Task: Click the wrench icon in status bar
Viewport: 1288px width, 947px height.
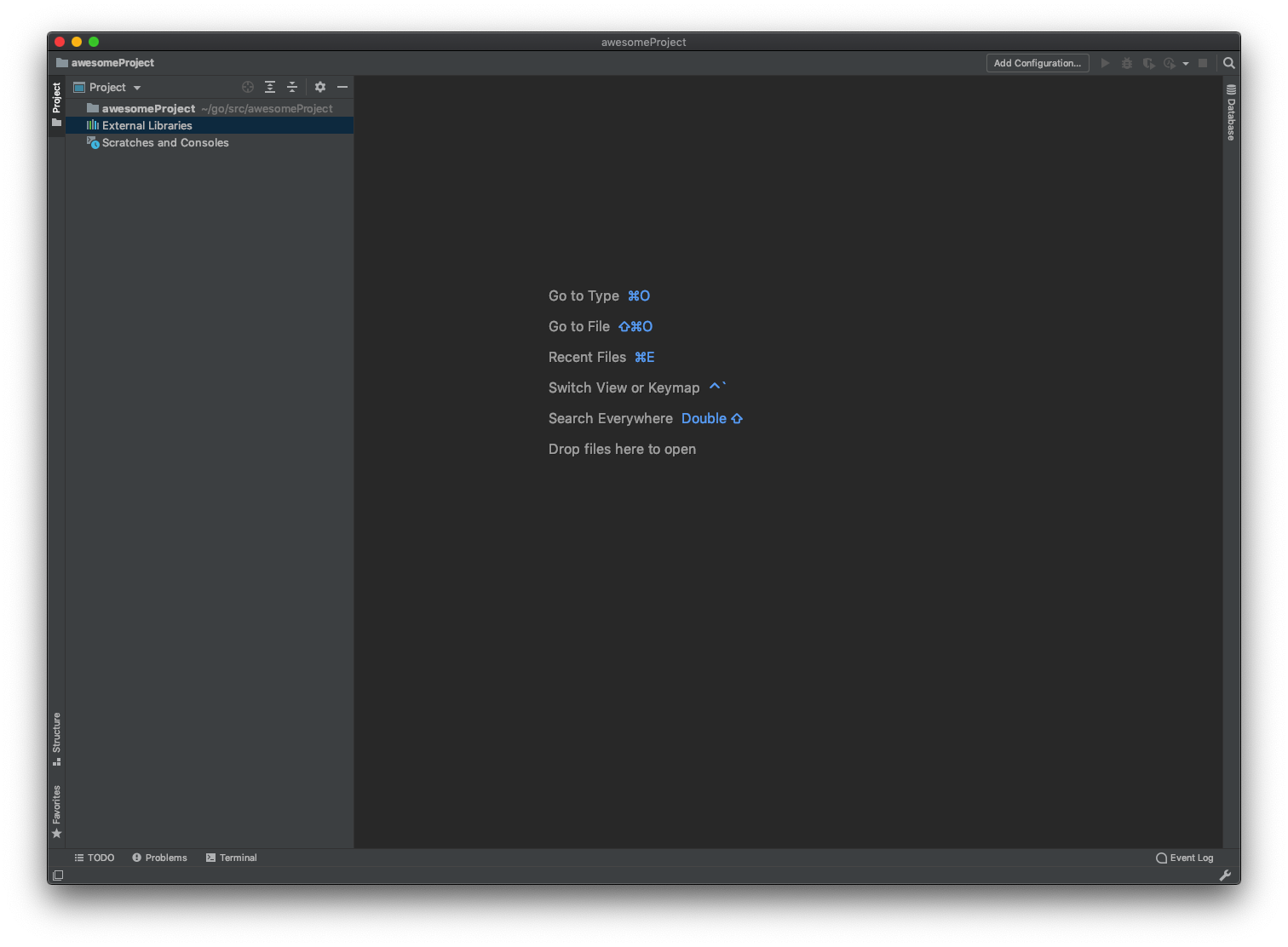Action: click(x=1225, y=875)
